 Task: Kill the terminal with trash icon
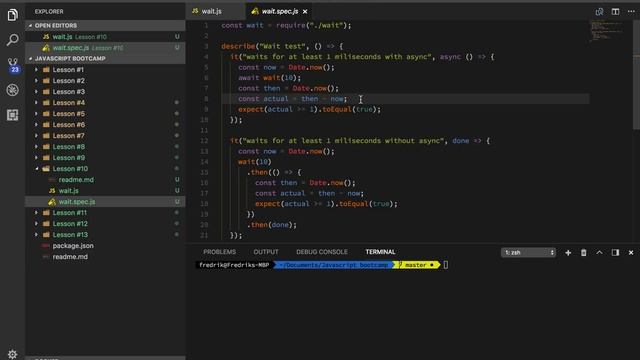pos(584,253)
